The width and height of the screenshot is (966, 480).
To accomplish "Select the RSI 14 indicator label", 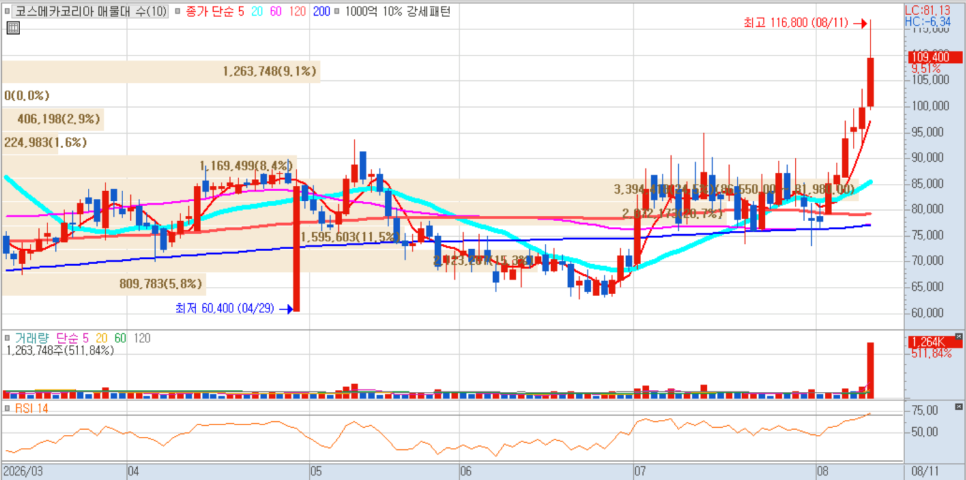I will pyautogui.click(x=31, y=408).
